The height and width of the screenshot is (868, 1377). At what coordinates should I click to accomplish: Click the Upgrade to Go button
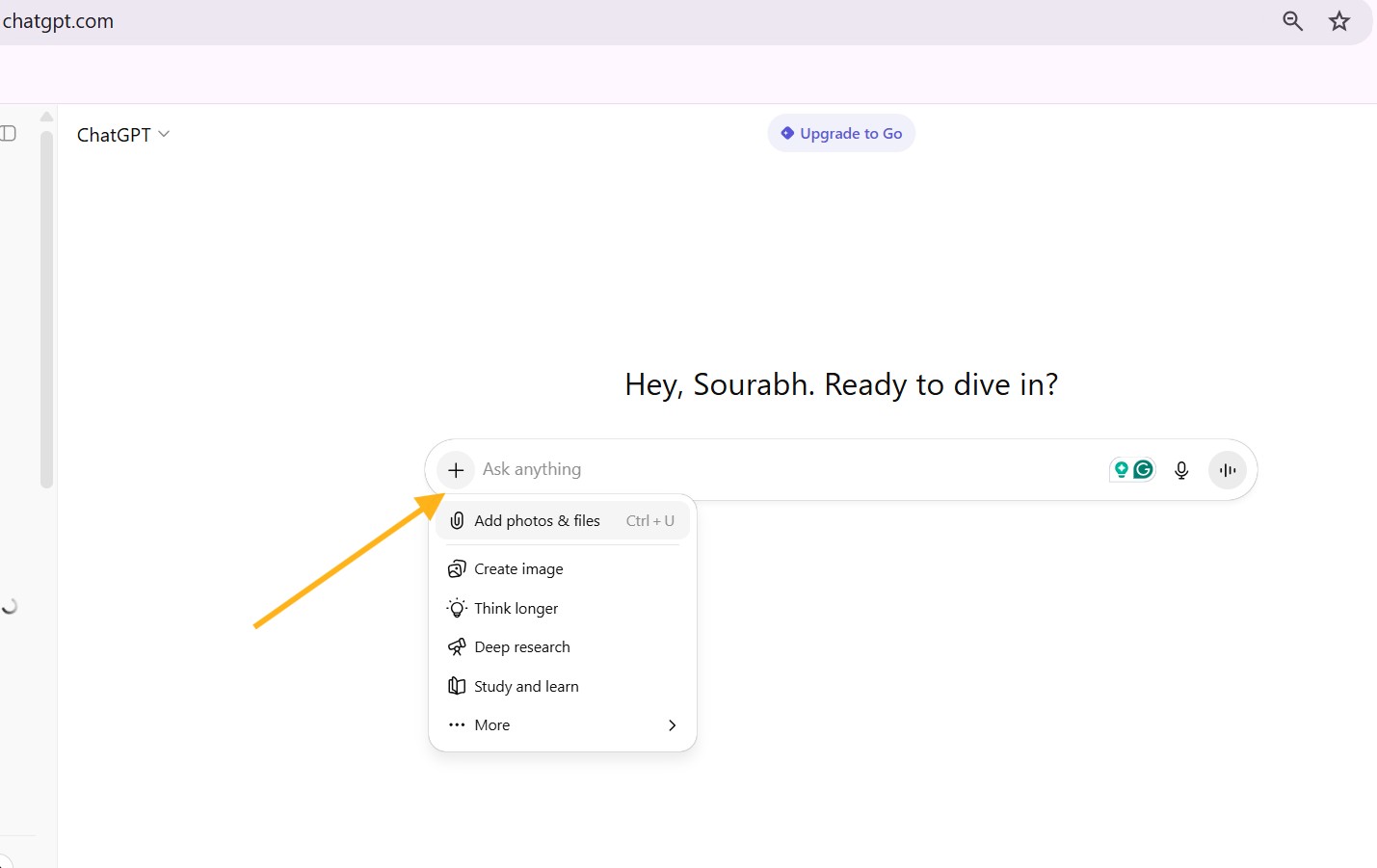click(x=841, y=134)
